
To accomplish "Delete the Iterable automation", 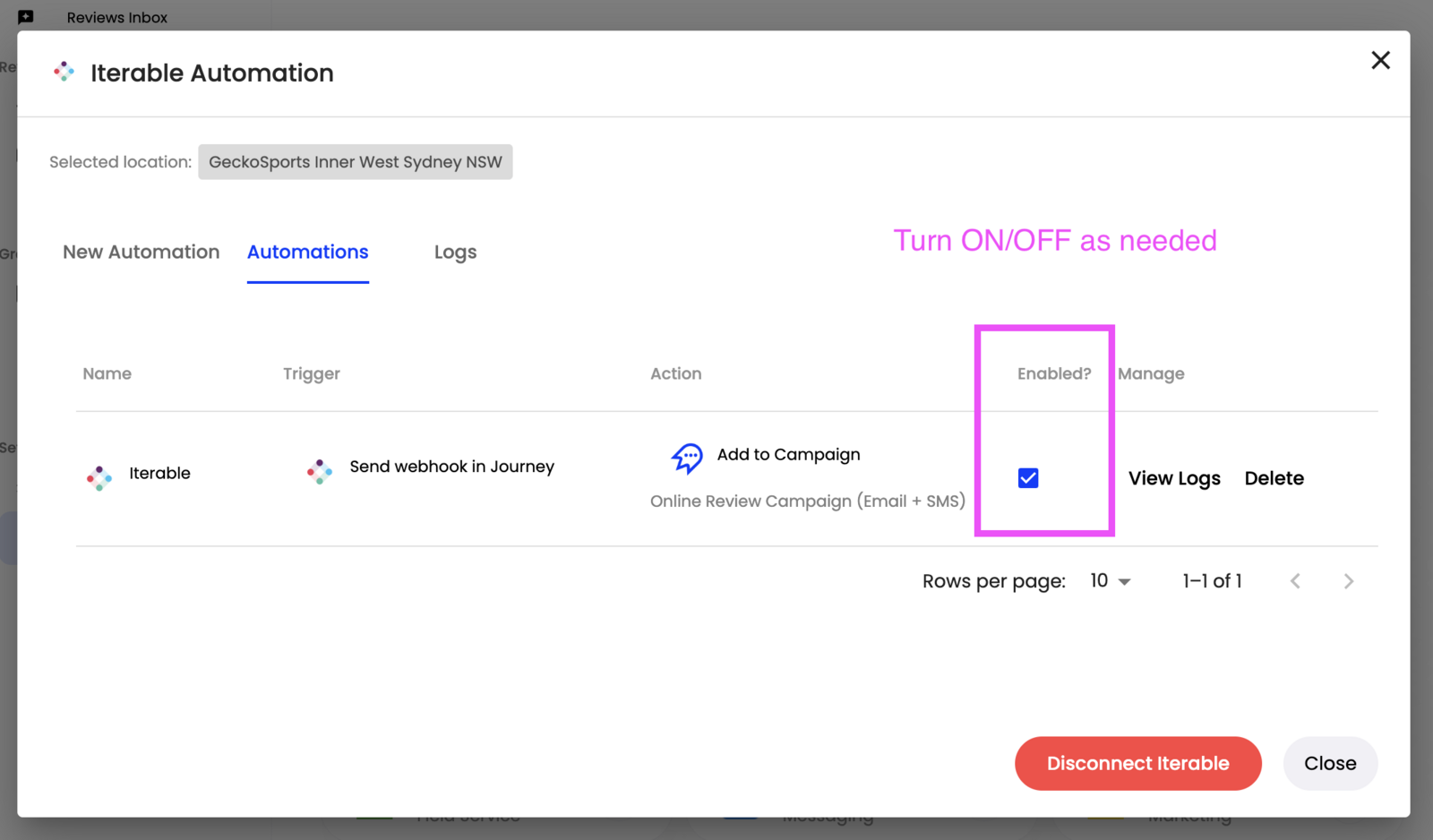I will point(1274,478).
